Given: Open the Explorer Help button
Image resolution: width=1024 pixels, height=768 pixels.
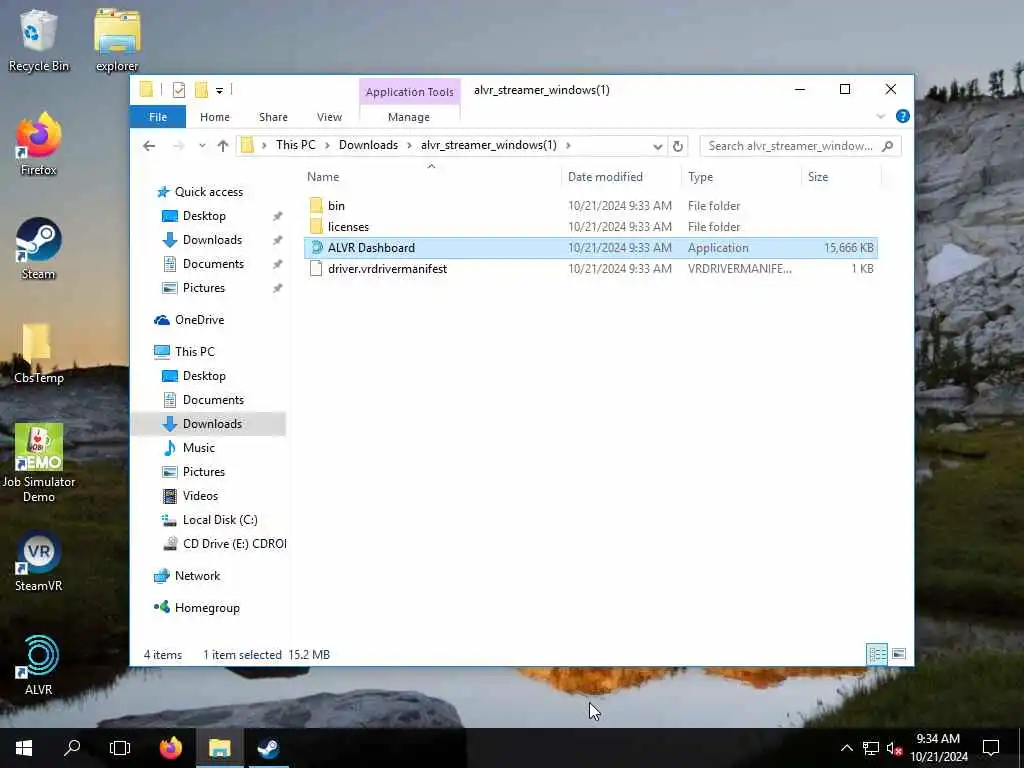Looking at the screenshot, I should [x=903, y=116].
